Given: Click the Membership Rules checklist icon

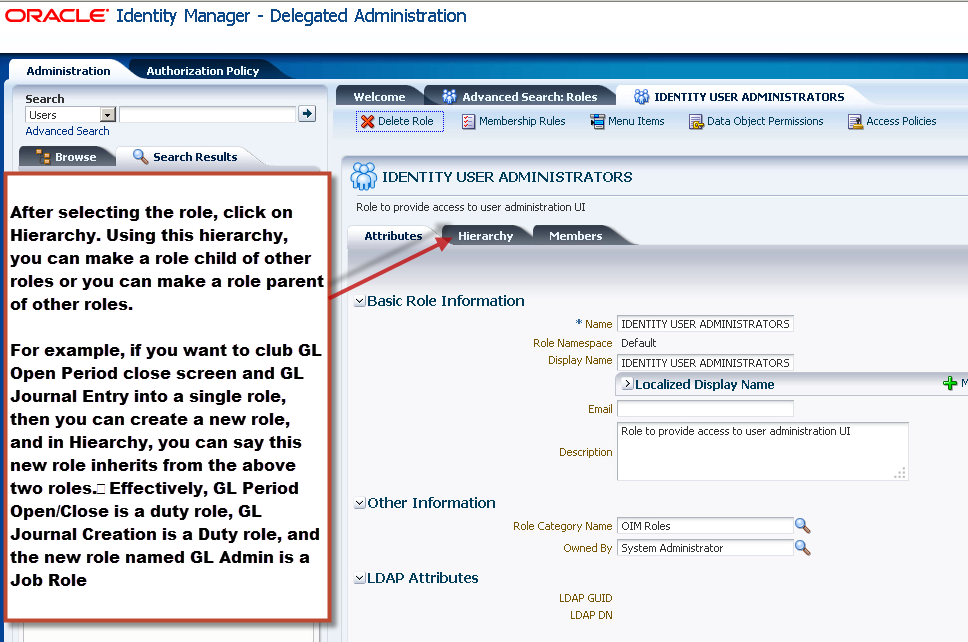Looking at the screenshot, I should point(469,122).
